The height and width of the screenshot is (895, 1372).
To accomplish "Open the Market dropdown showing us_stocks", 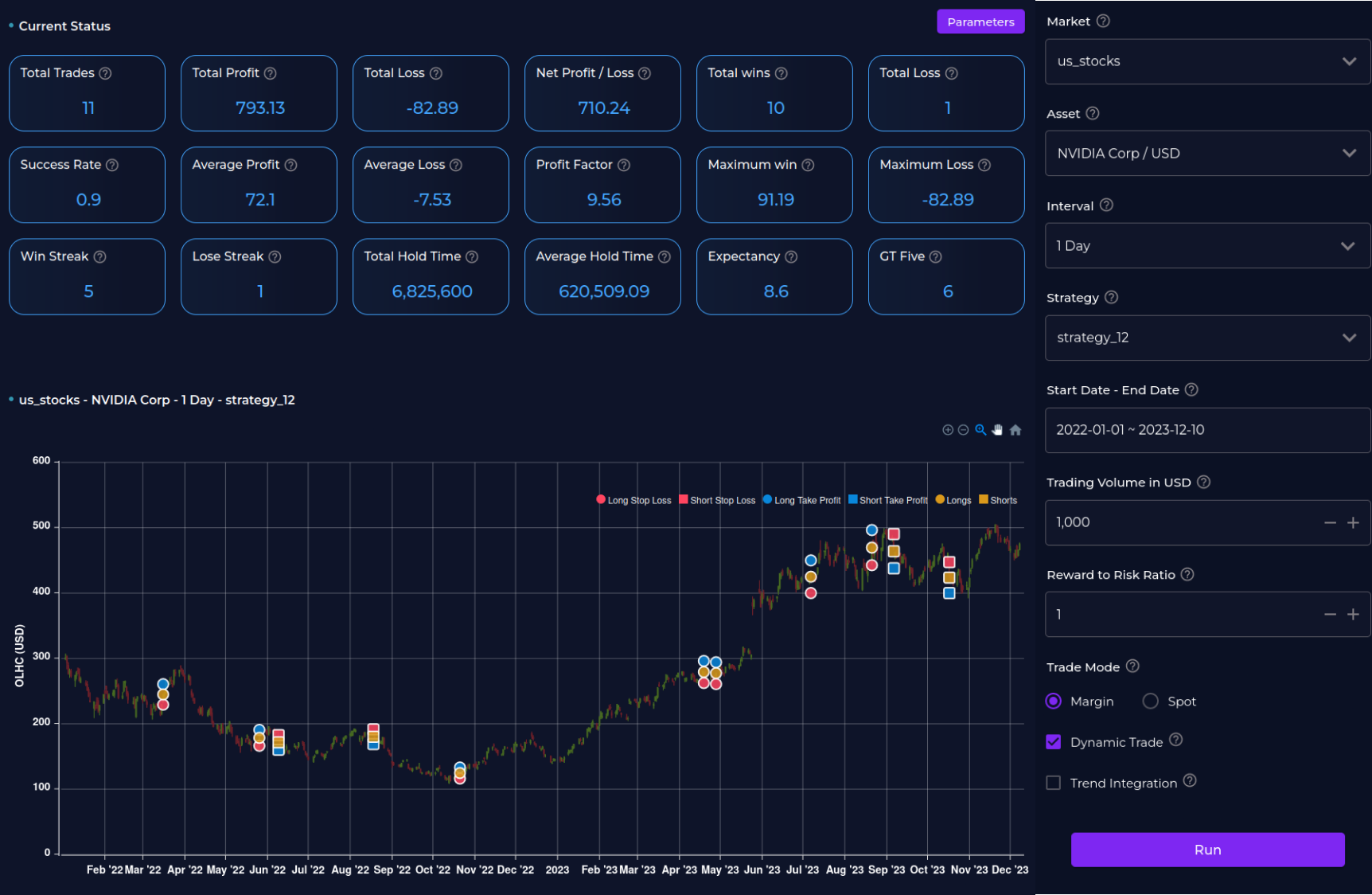I will [1207, 61].
